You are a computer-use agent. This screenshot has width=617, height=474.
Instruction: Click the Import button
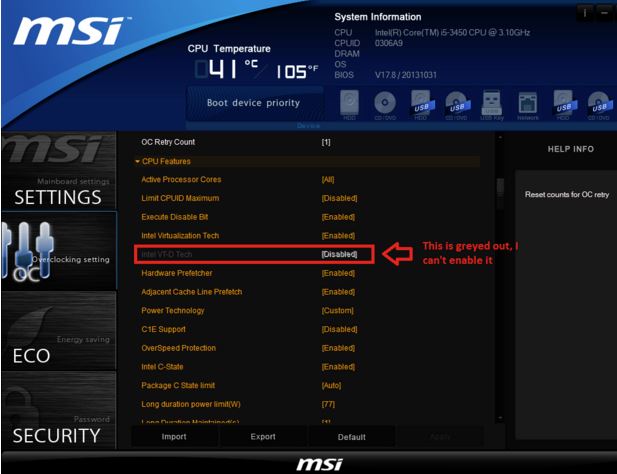tap(174, 437)
